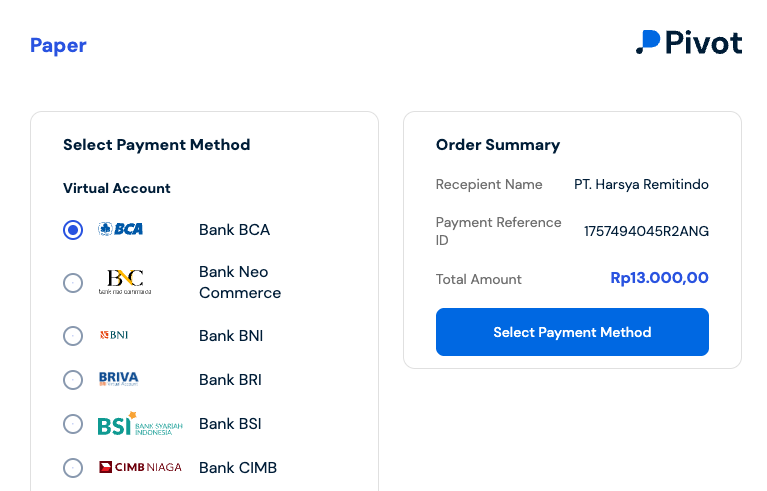Click the BNI bank logo
767x491 pixels.
pyautogui.click(x=113, y=335)
